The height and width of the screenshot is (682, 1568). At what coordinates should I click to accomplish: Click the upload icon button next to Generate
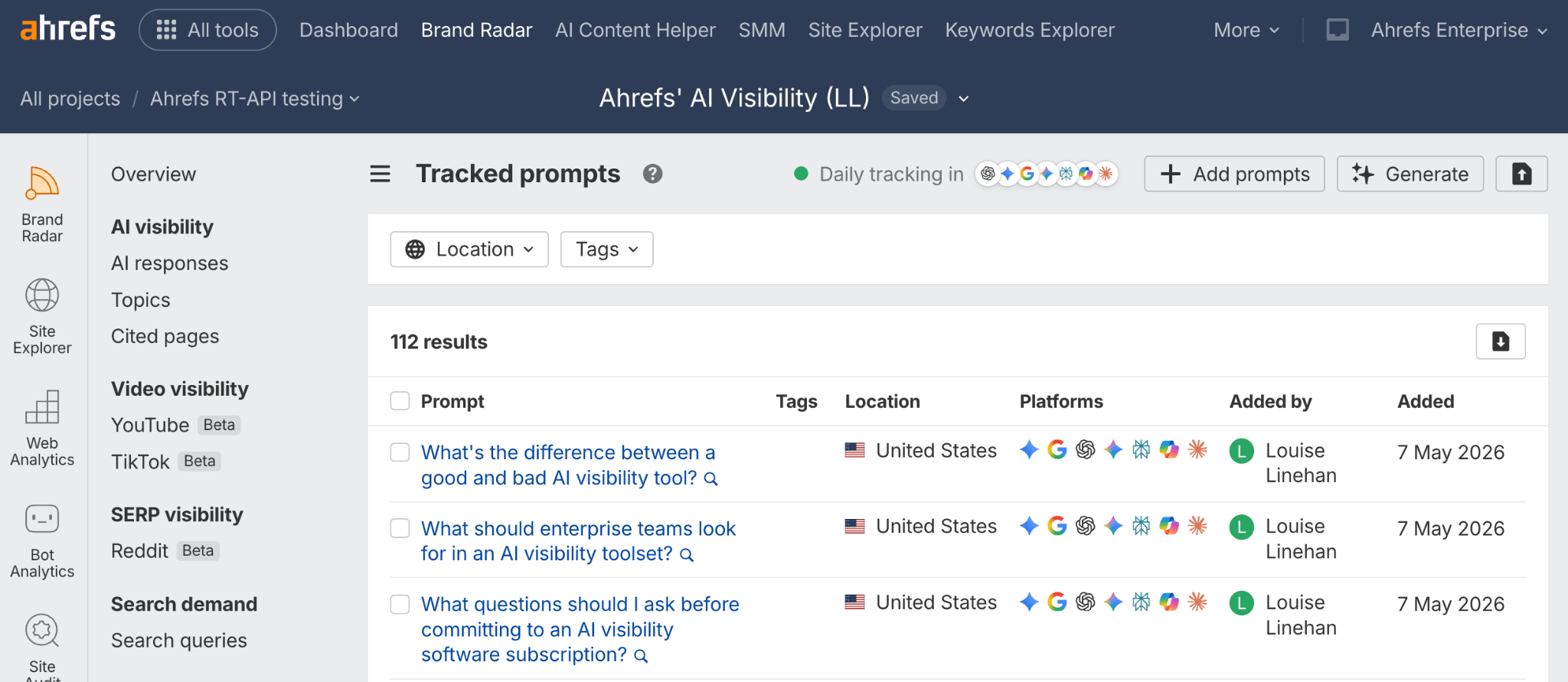pyautogui.click(x=1521, y=174)
